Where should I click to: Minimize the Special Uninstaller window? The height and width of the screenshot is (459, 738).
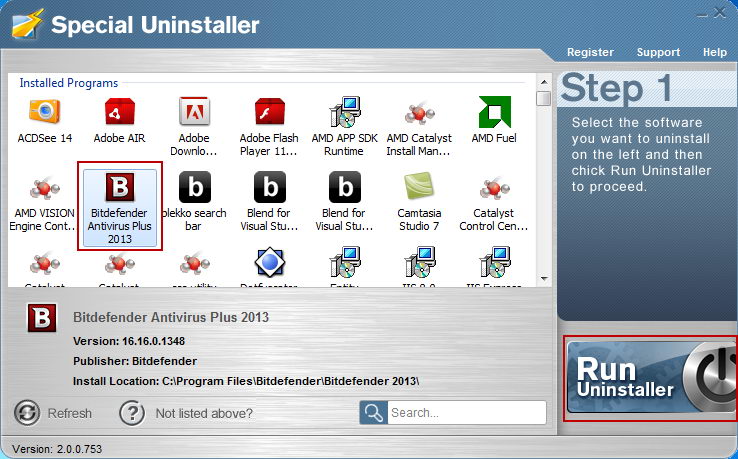[x=702, y=15]
